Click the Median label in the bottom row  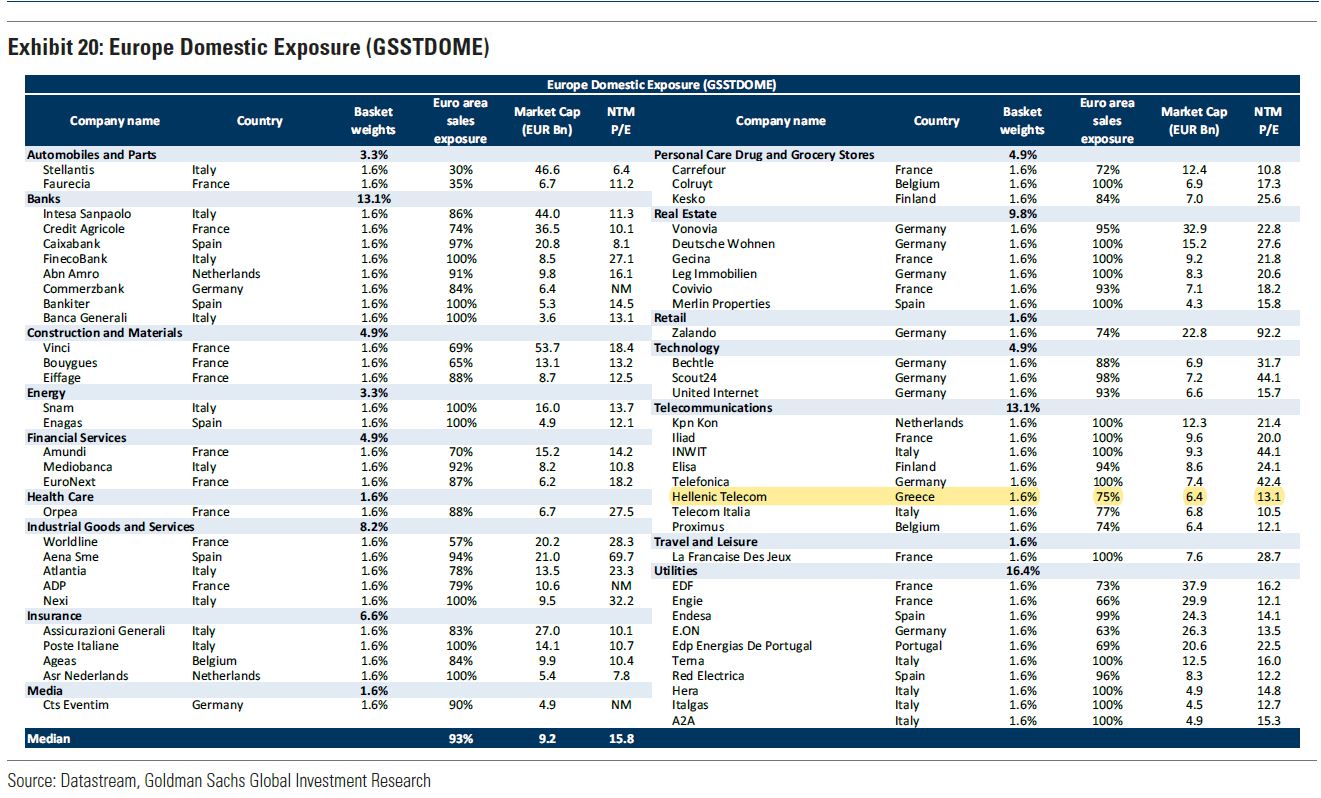(49, 739)
